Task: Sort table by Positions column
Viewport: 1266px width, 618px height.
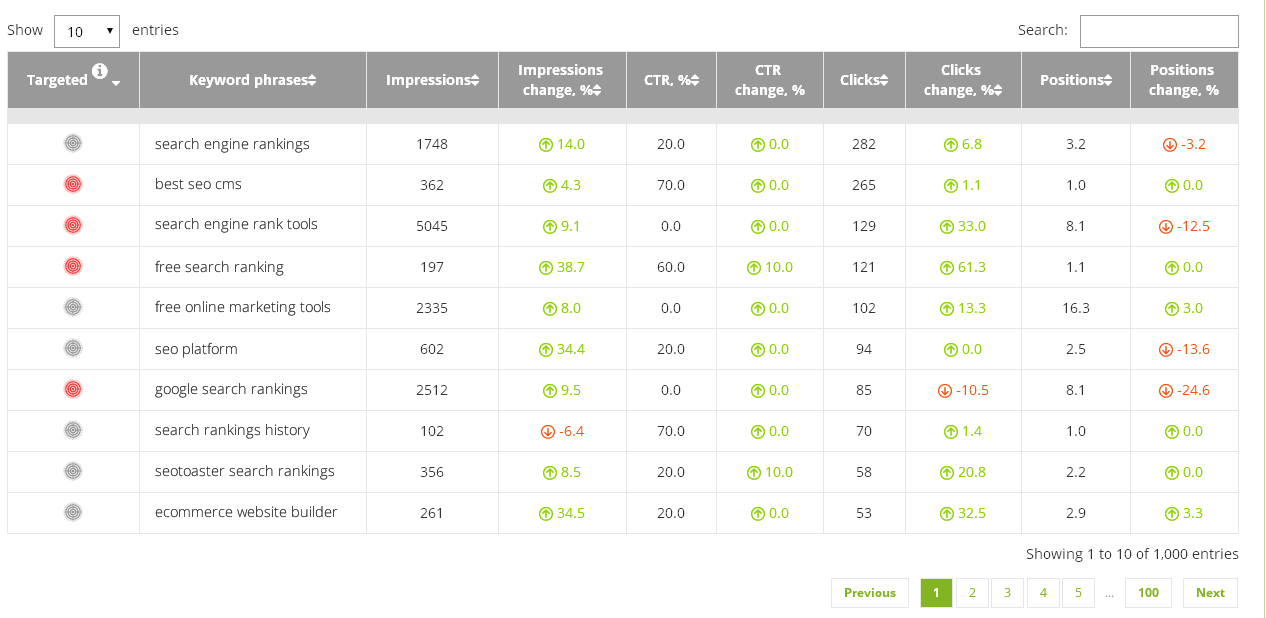Action: click(x=1076, y=80)
